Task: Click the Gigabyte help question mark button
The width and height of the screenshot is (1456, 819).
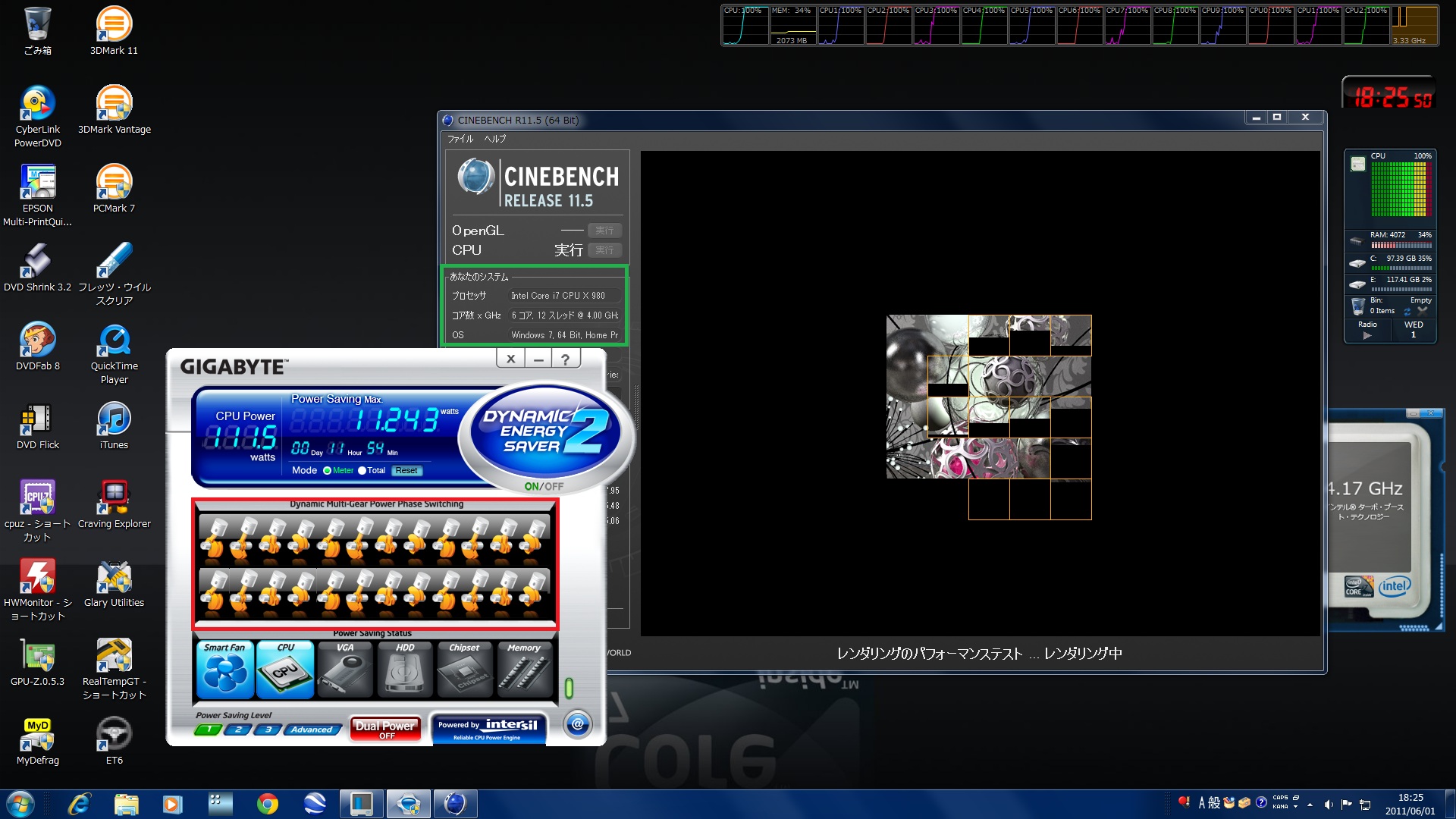Action: point(565,359)
